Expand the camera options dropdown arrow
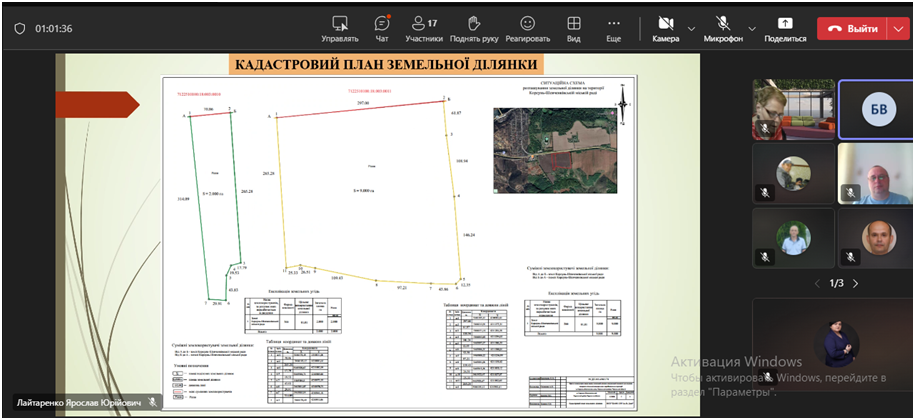 tap(691, 29)
